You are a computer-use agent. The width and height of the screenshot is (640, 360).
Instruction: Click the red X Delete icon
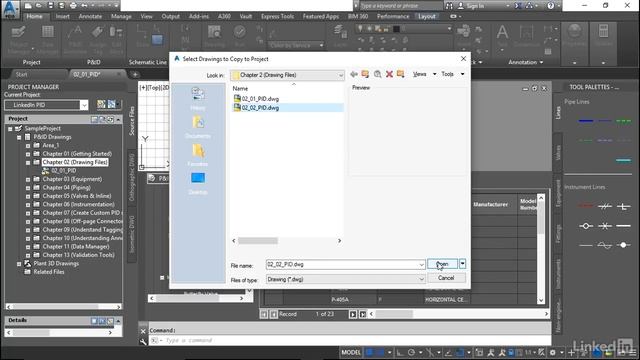389,74
